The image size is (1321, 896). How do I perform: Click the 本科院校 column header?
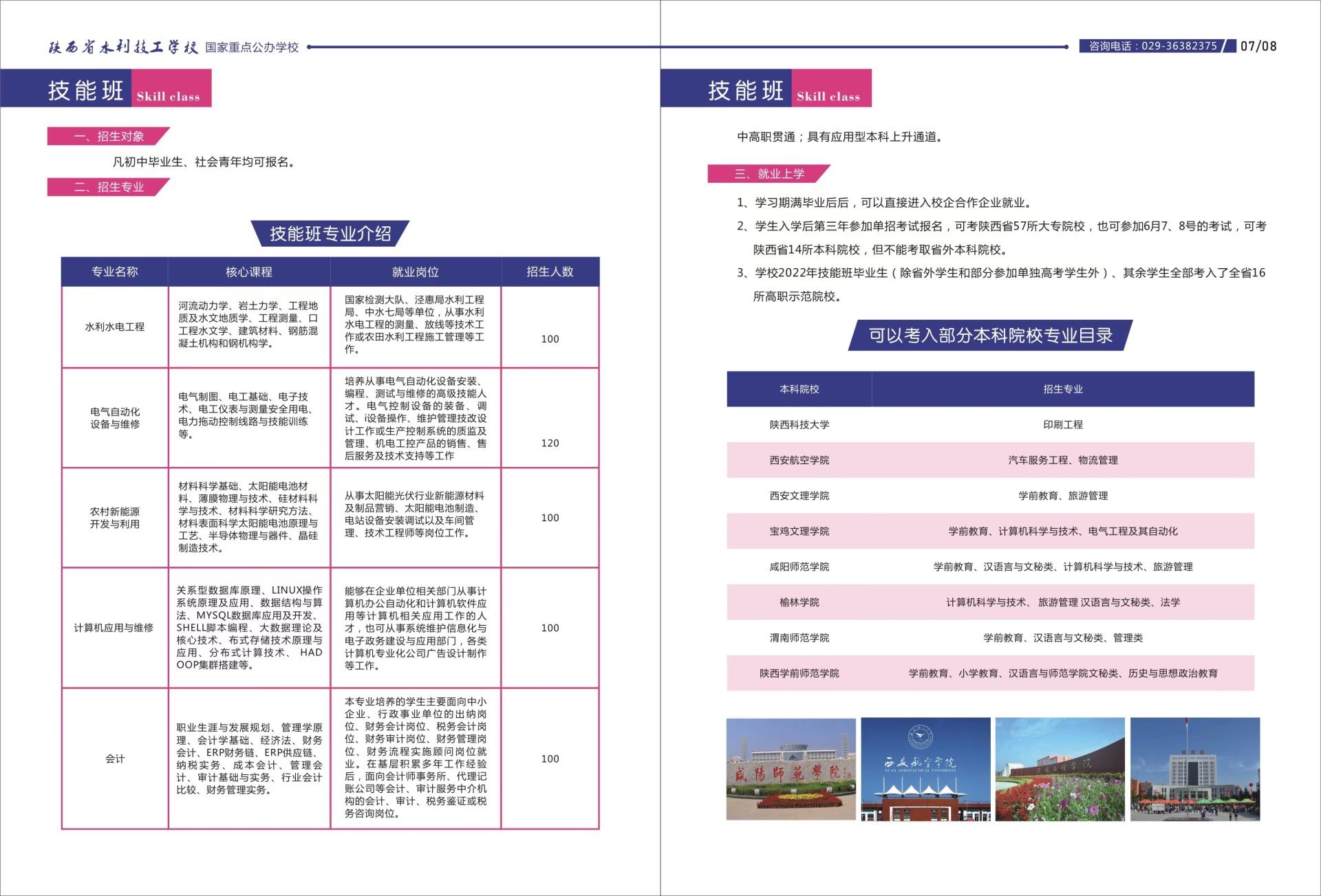[x=799, y=389]
